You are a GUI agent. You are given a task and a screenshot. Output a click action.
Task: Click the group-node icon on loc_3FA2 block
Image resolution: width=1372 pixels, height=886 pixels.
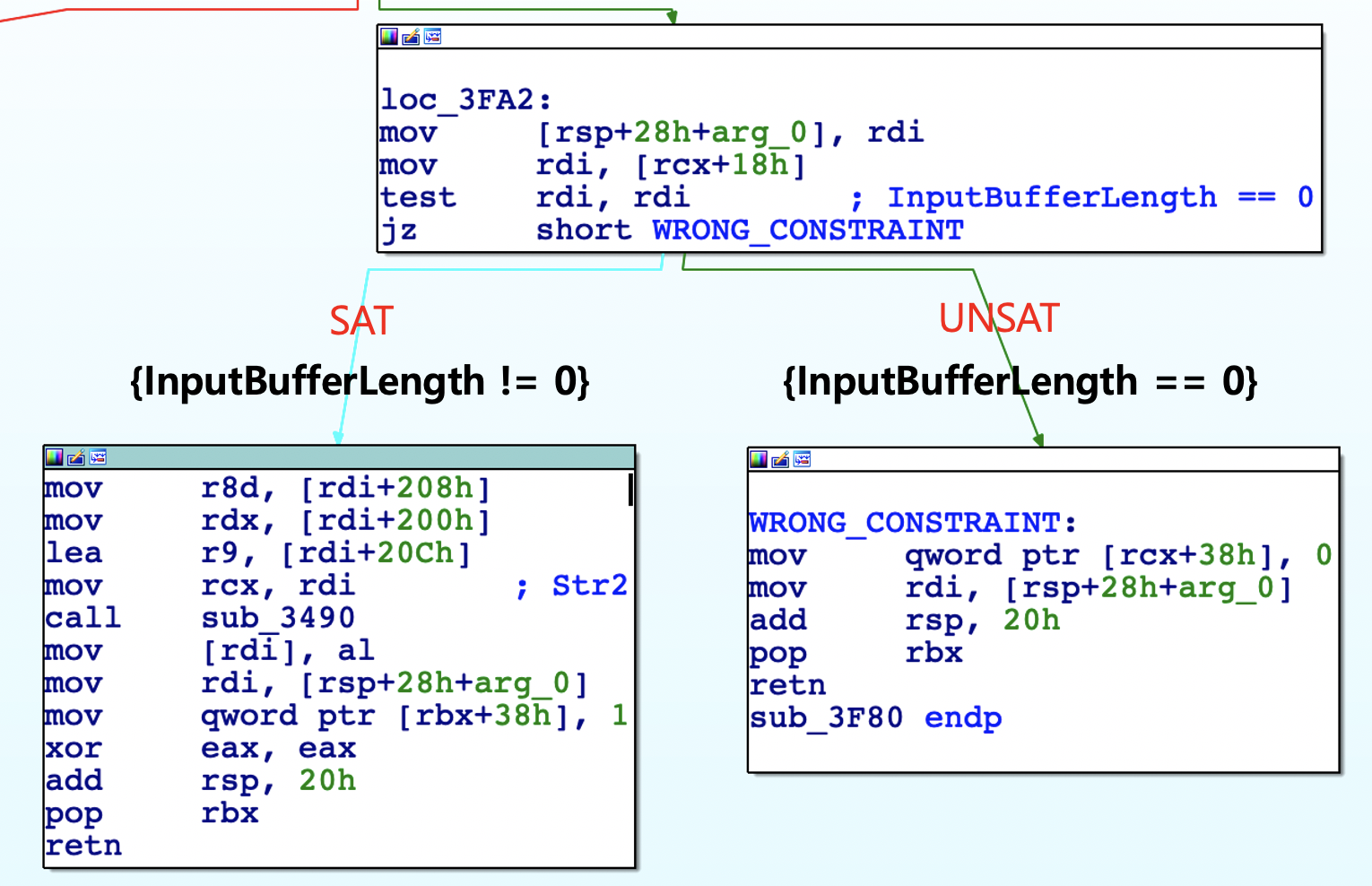431,37
